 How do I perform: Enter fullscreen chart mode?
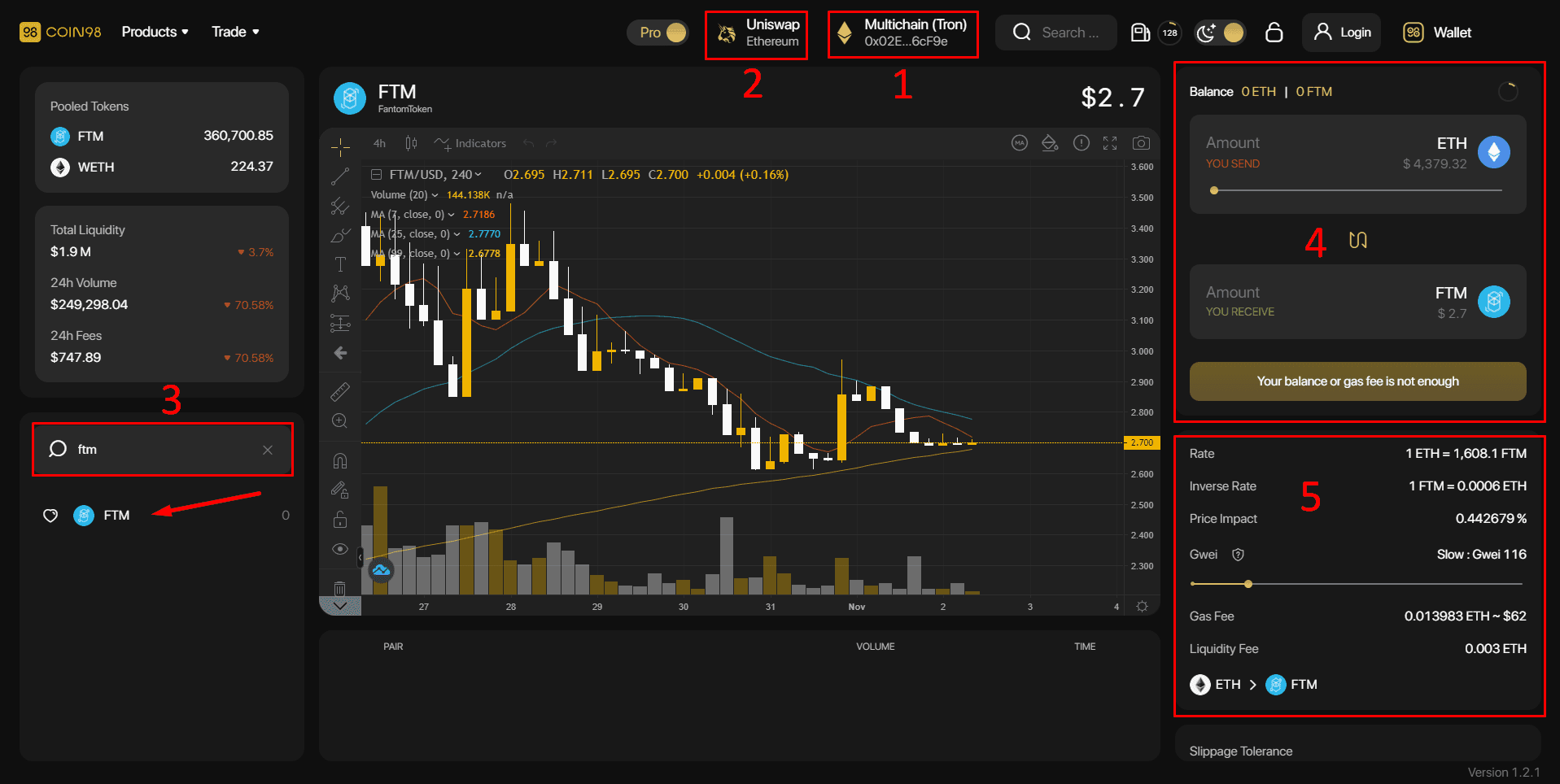point(1110,143)
